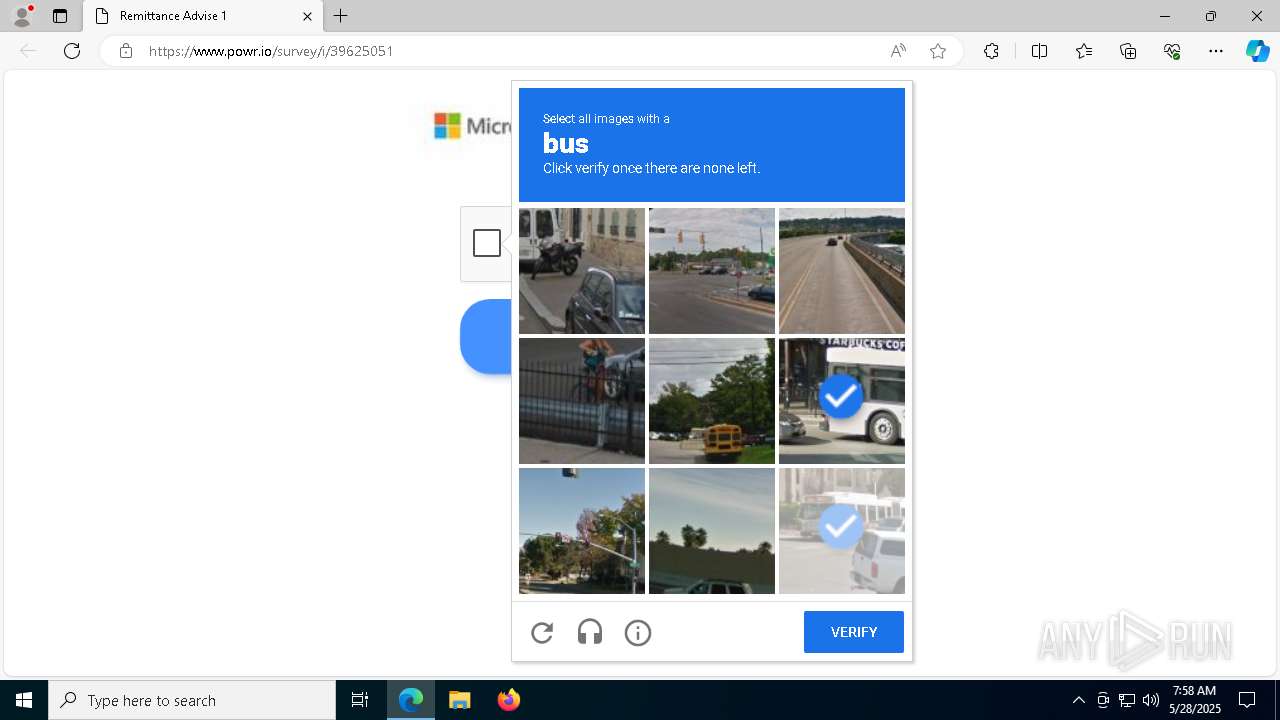Image resolution: width=1280 pixels, height=720 pixels.
Task: Open Browser essentials heart icon
Action: coord(1172,51)
